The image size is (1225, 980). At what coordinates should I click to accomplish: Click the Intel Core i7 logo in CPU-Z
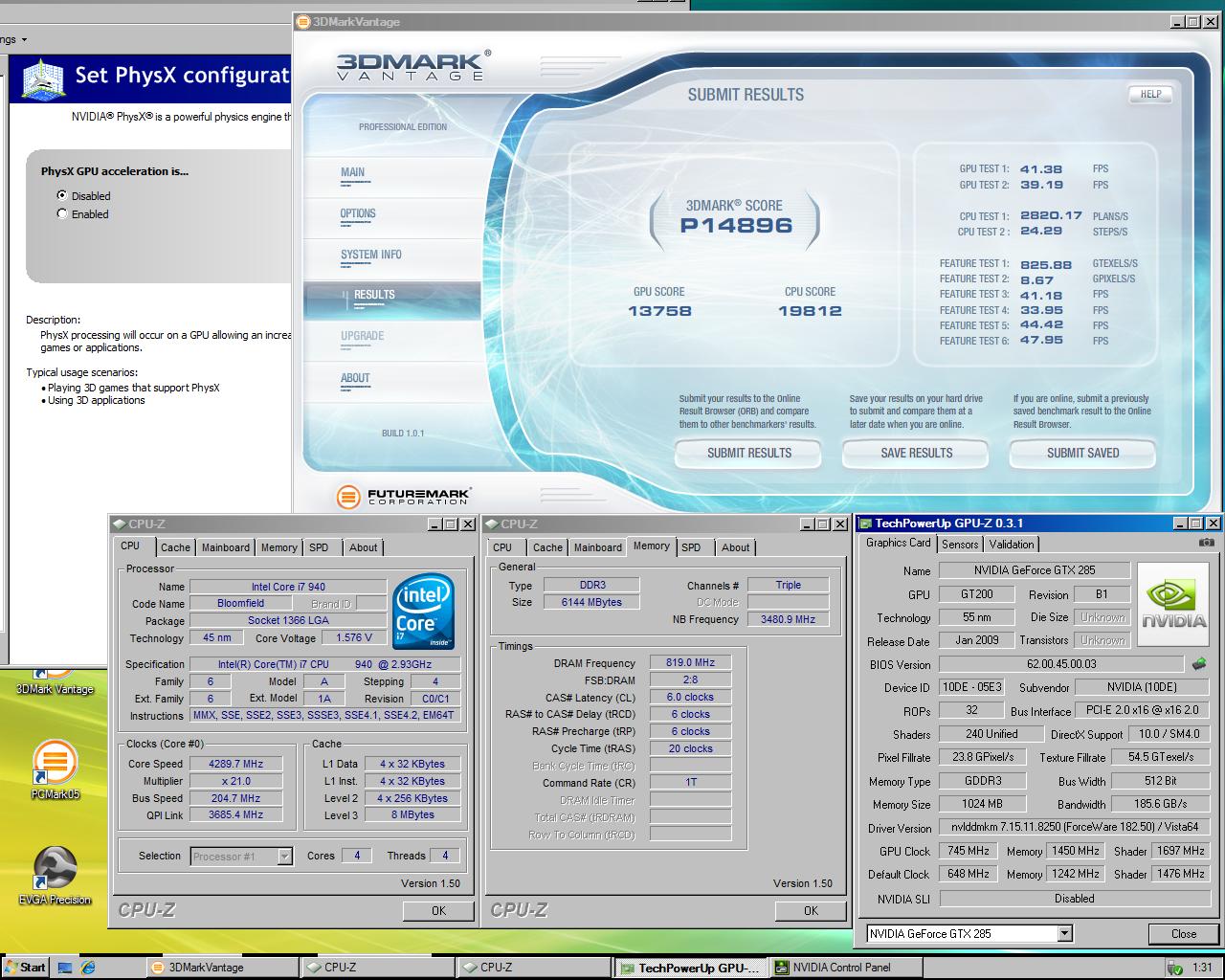[424, 611]
